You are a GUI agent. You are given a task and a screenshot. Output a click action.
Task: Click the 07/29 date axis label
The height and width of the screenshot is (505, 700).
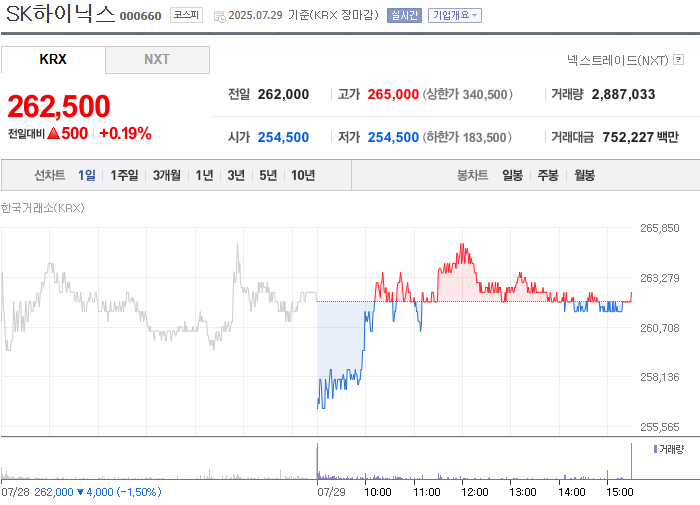[x=331, y=492]
